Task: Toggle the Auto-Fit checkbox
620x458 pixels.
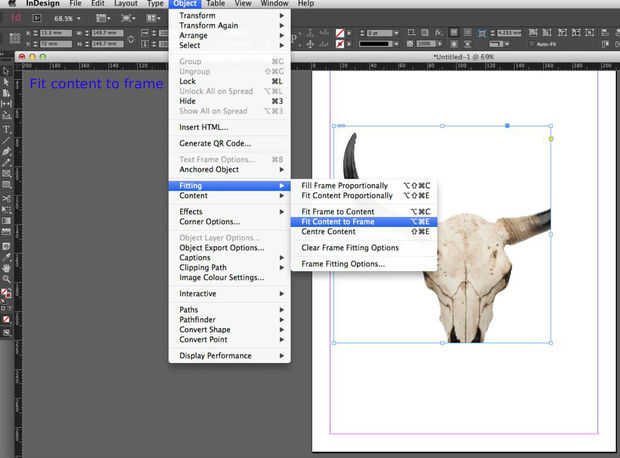Action: pyautogui.click(x=532, y=44)
